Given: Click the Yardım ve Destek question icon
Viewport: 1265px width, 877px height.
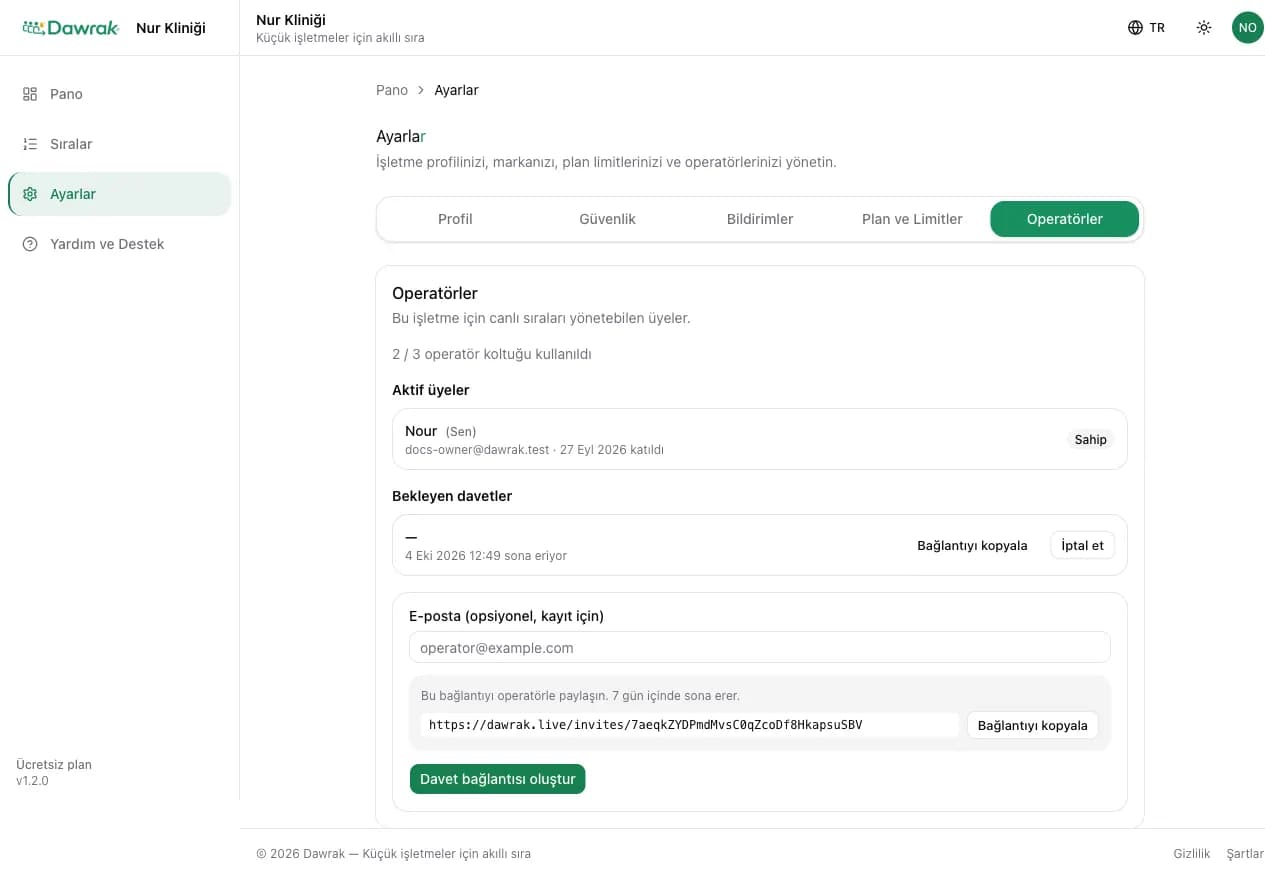Looking at the screenshot, I should pos(30,244).
